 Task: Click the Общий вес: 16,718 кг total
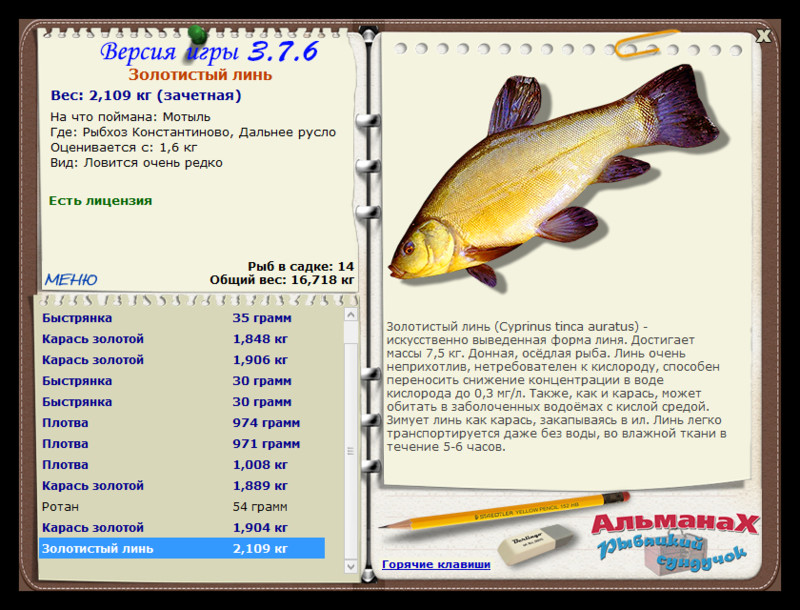[282, 279]
